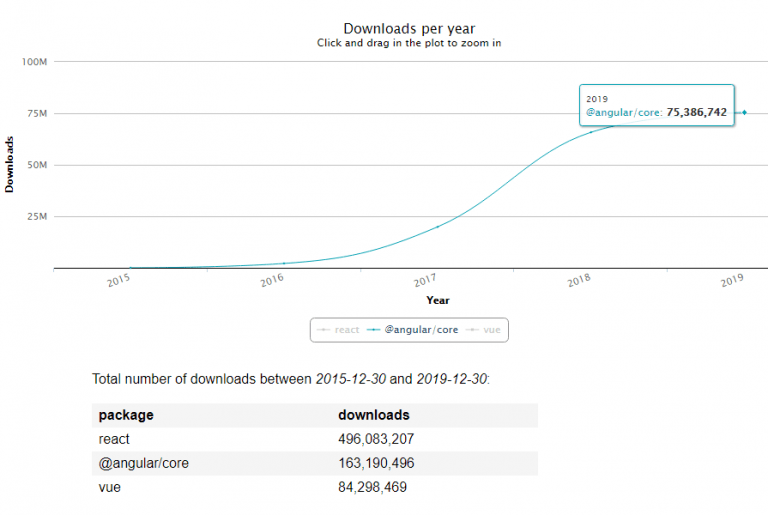Click the 'package' table column header
The width and height of the screenshot is (768, 515).
coord(126,415)
